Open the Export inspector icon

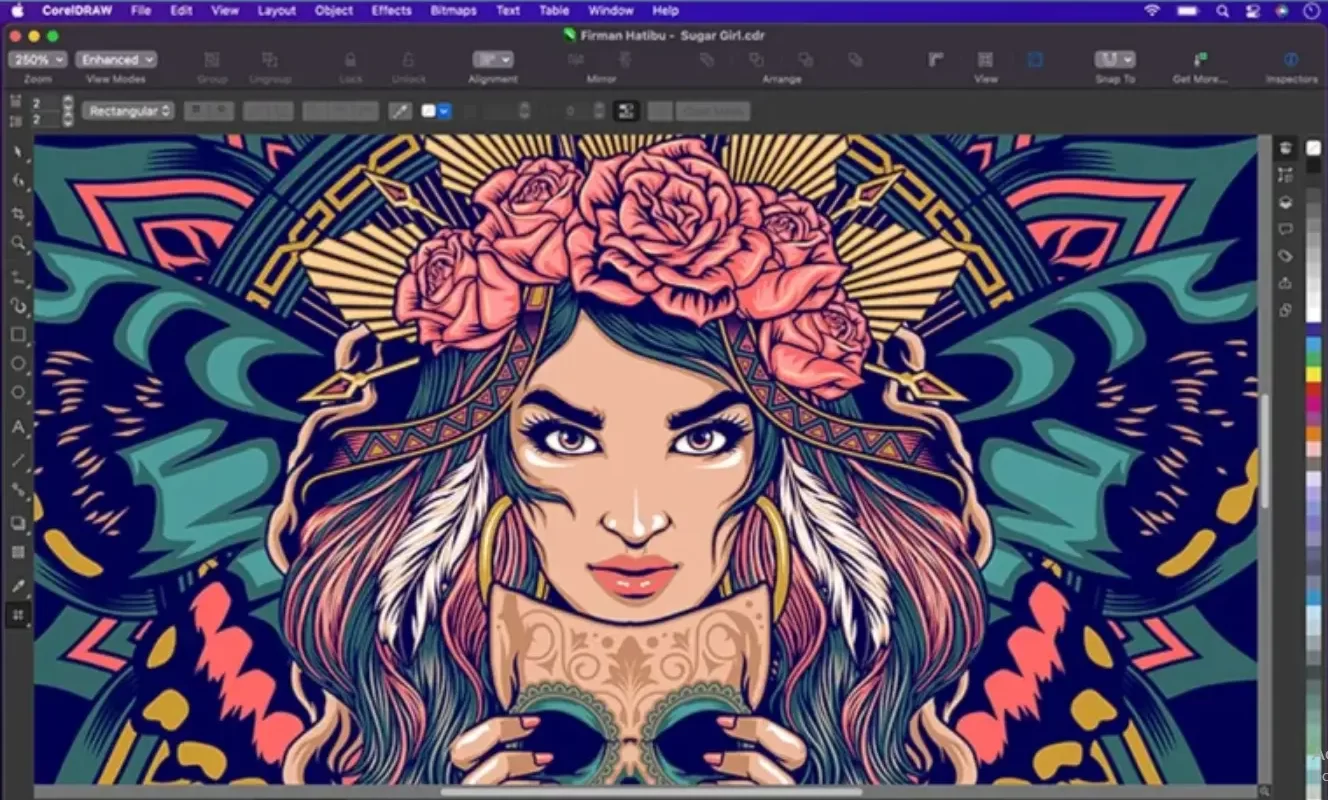coord(1286,283)
